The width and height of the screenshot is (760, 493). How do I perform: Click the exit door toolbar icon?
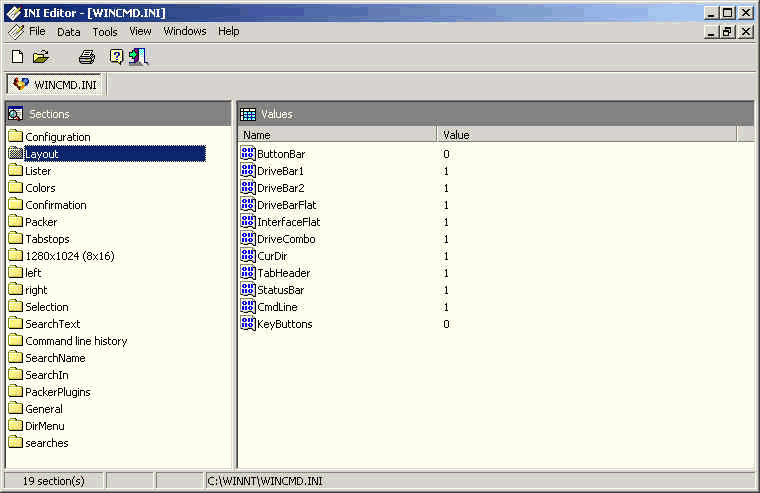coord(138,57)
